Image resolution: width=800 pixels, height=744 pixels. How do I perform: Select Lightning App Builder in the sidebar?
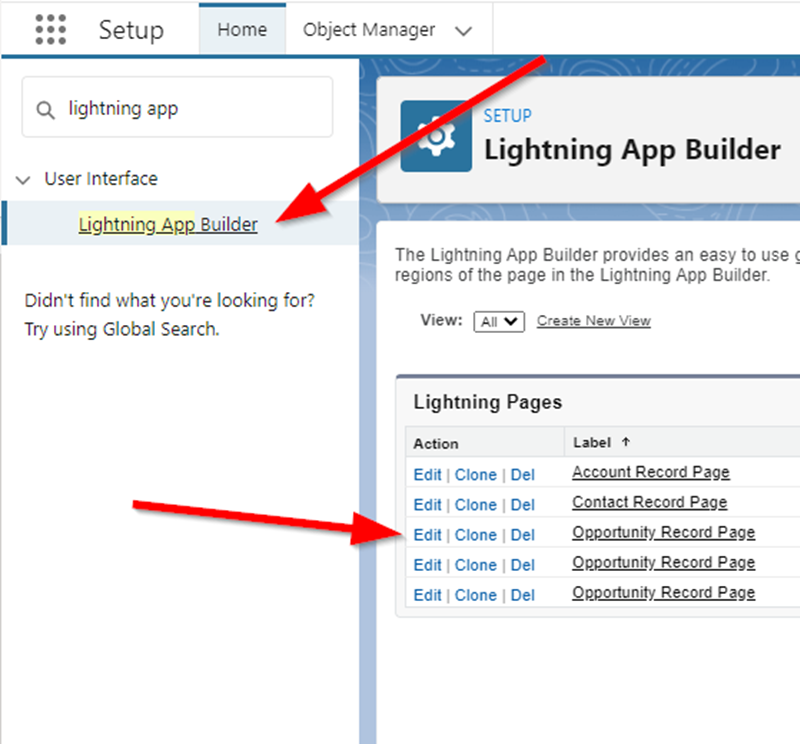click(168, 225)
